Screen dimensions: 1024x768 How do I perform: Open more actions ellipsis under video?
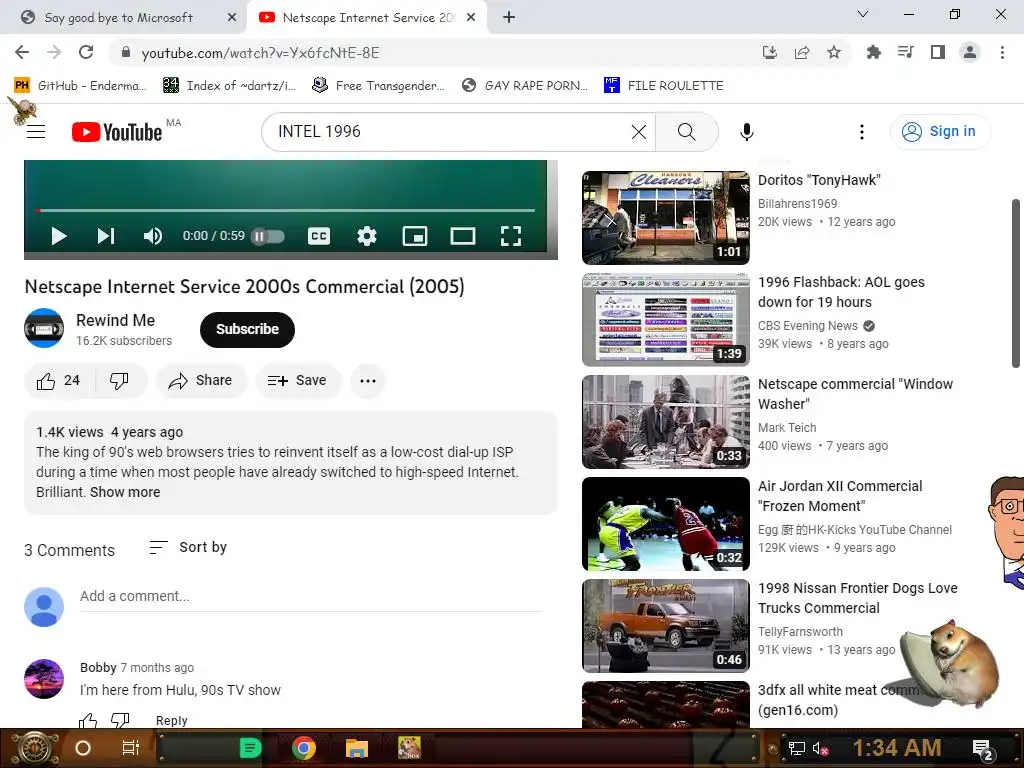[x=368, y=381]
